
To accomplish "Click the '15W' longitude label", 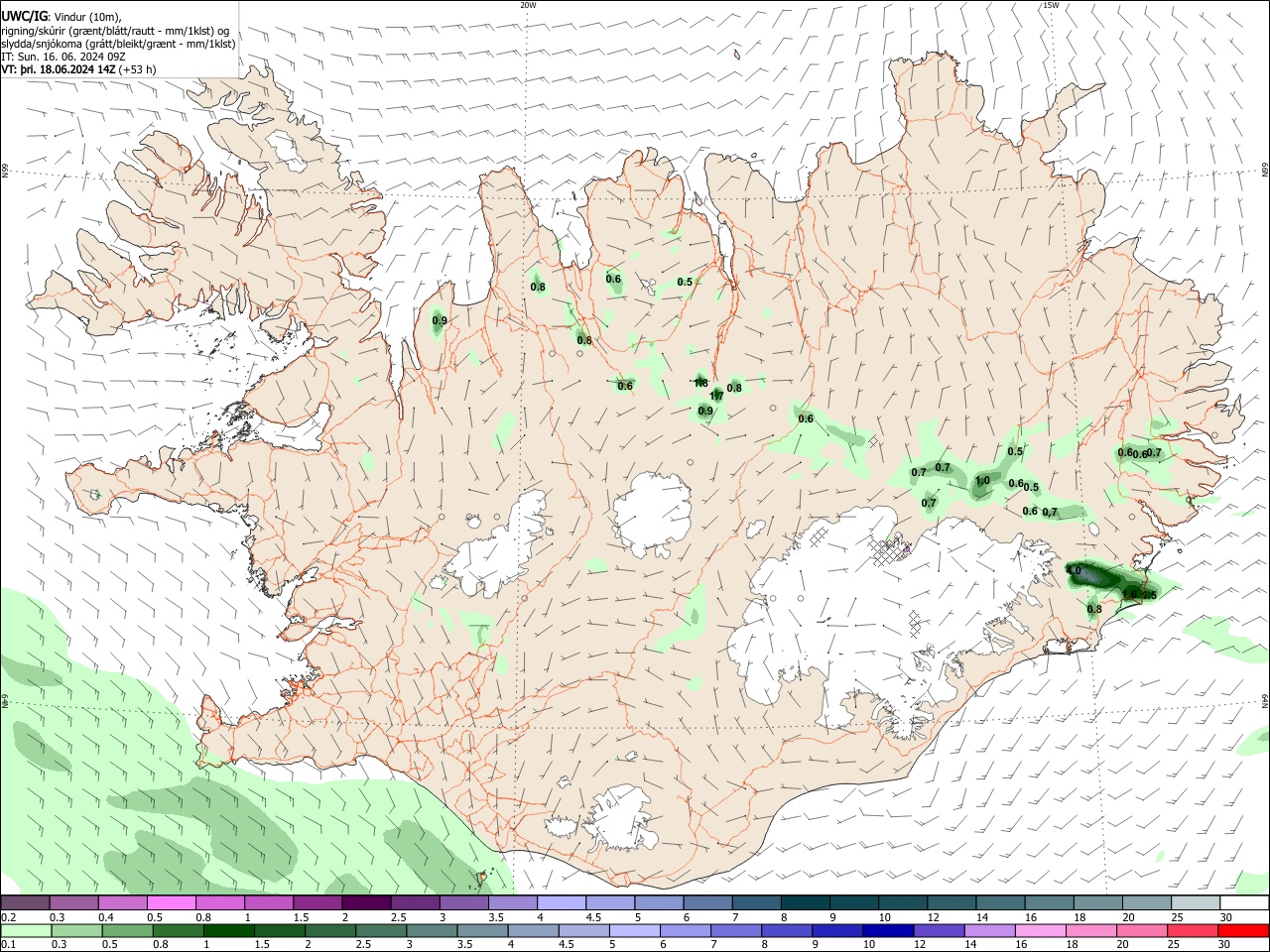I will point(1051,5).
